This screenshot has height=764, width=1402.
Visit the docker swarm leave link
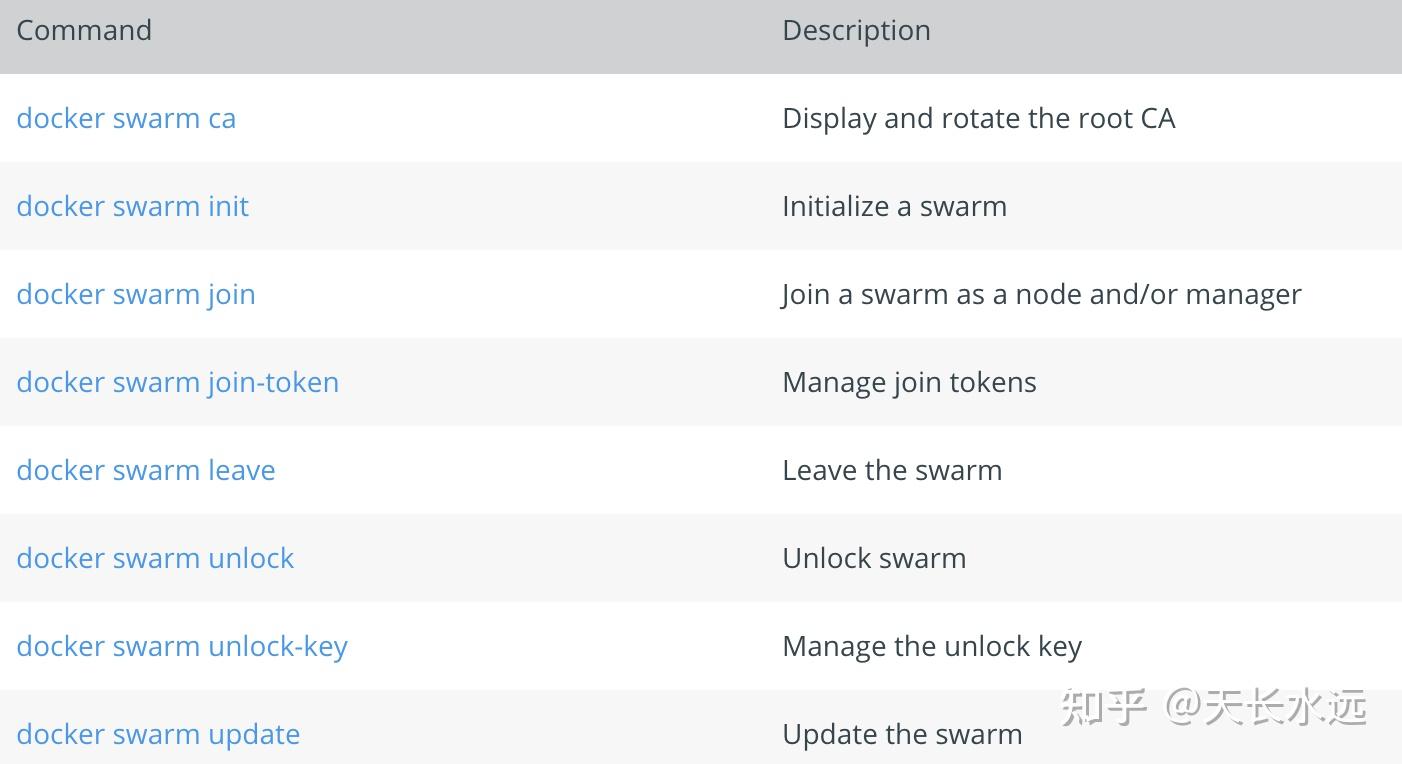tap(146, 470)
